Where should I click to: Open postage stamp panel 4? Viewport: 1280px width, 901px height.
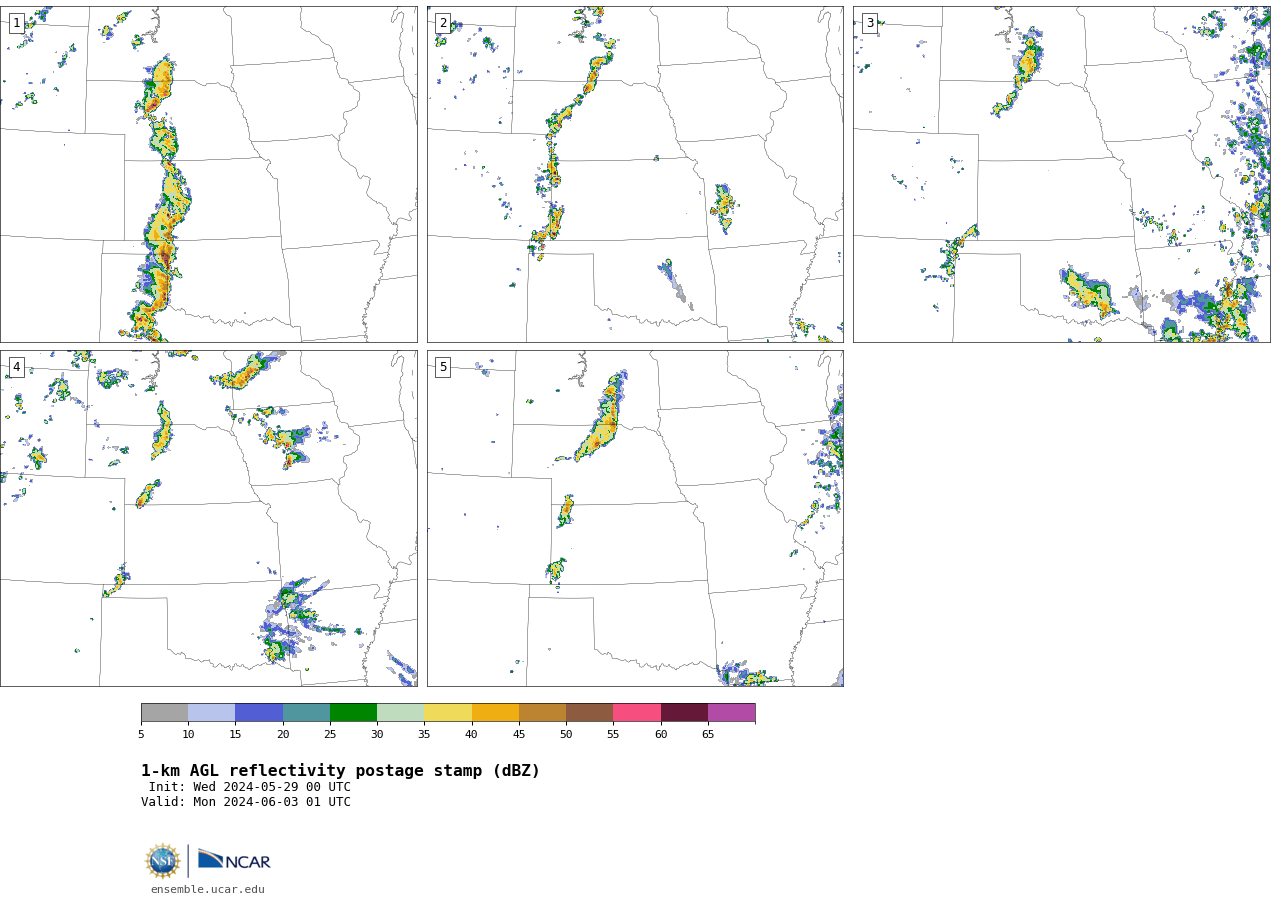[208, 518]
